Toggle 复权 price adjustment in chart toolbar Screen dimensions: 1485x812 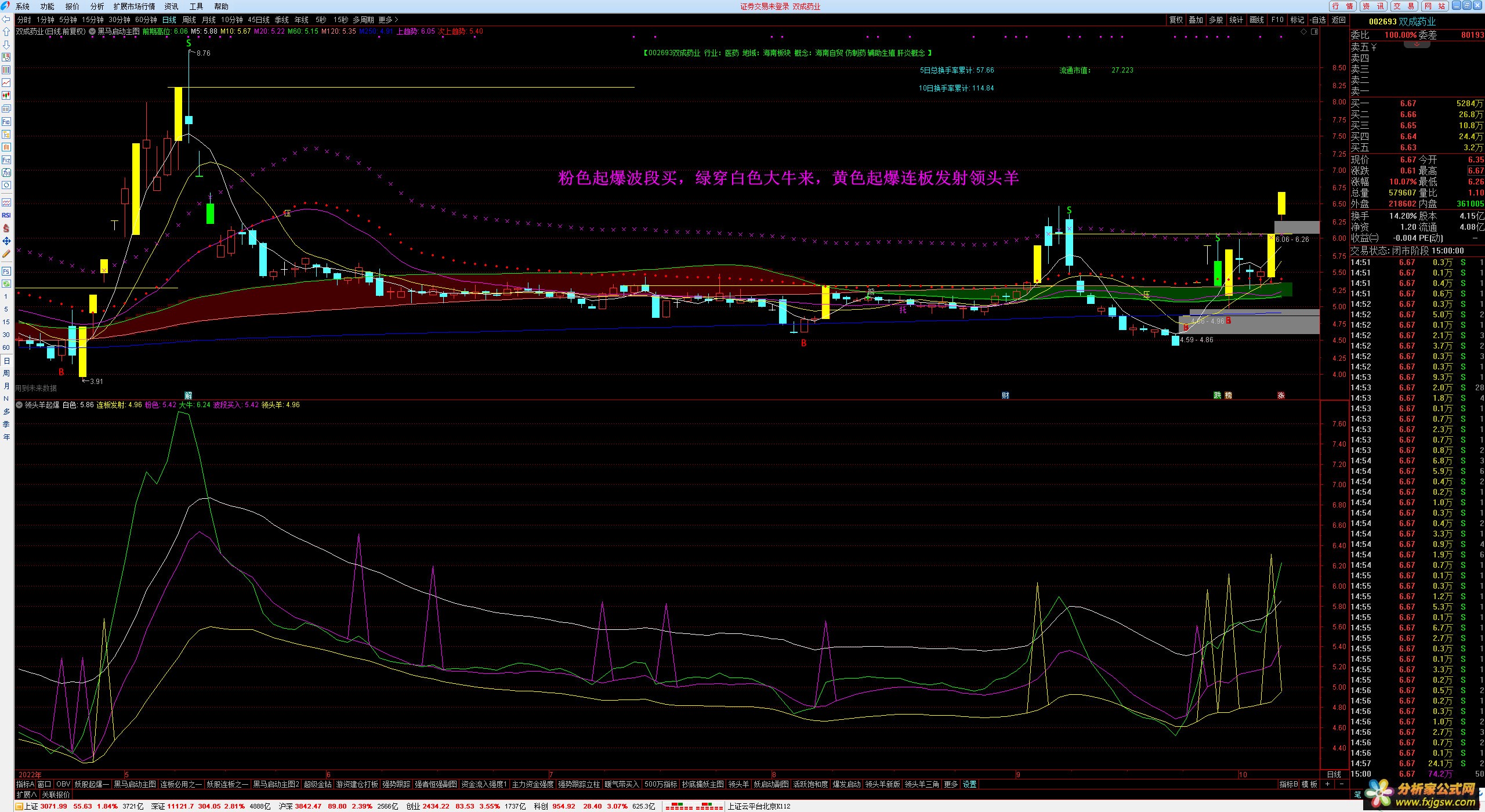tap(1176, 20)
